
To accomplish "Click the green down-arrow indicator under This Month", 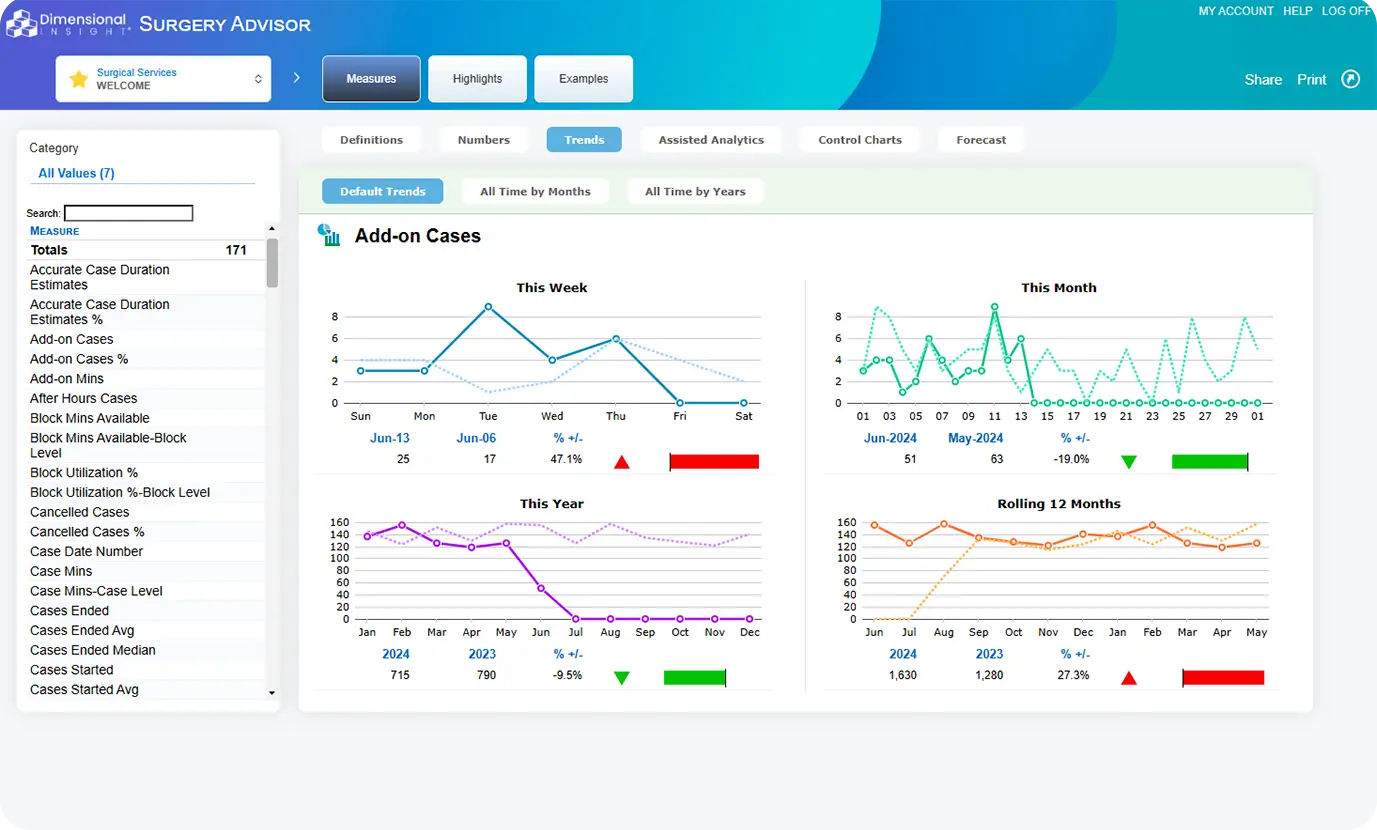I will point(1129,461).
